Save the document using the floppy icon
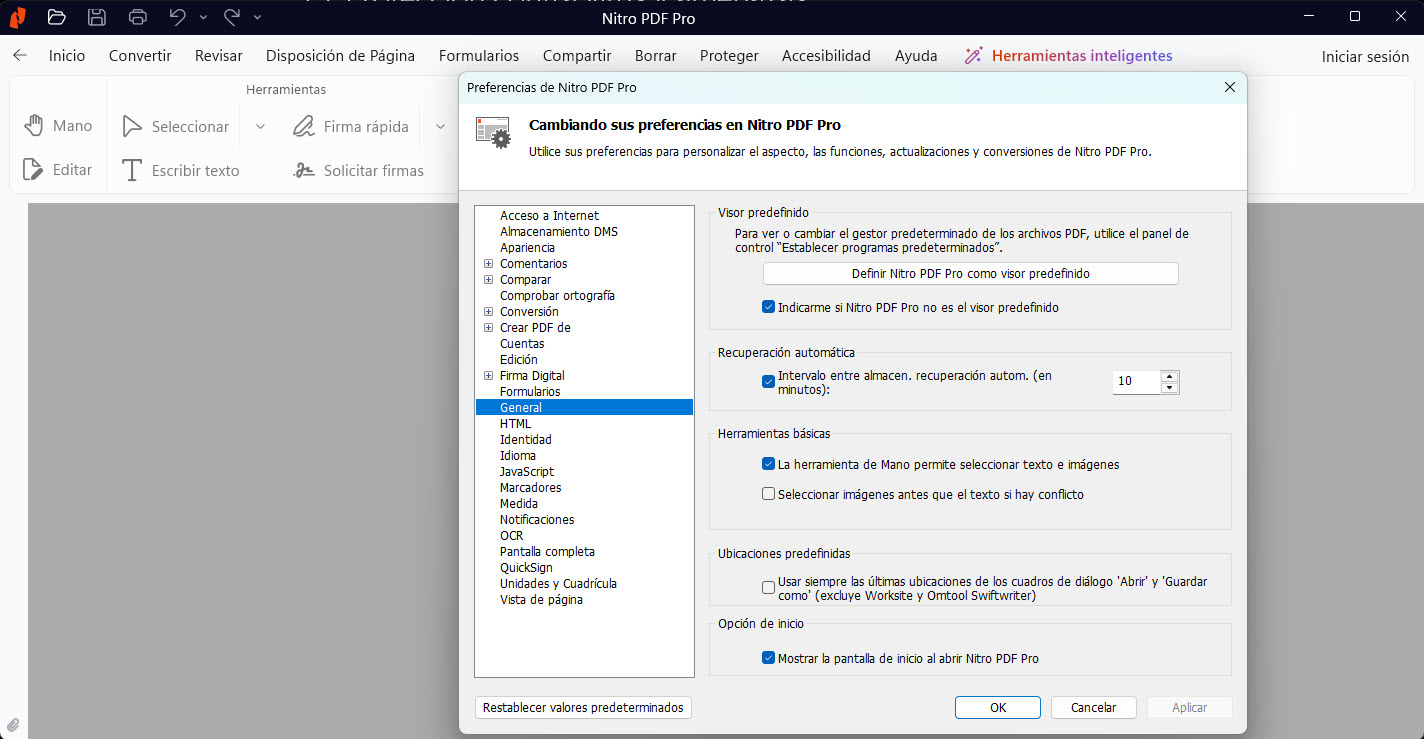This screenshot has height=739, width=1424. [97, 17]
